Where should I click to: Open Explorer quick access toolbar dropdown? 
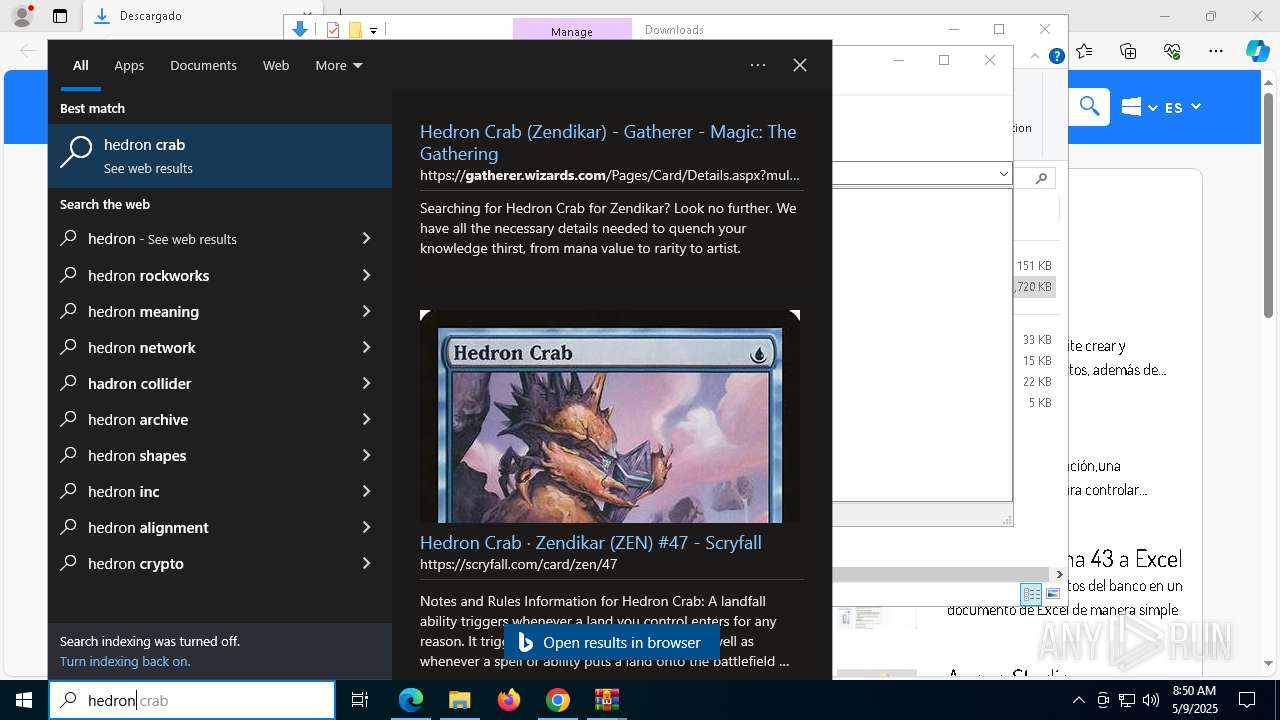(x=373, y=31)
